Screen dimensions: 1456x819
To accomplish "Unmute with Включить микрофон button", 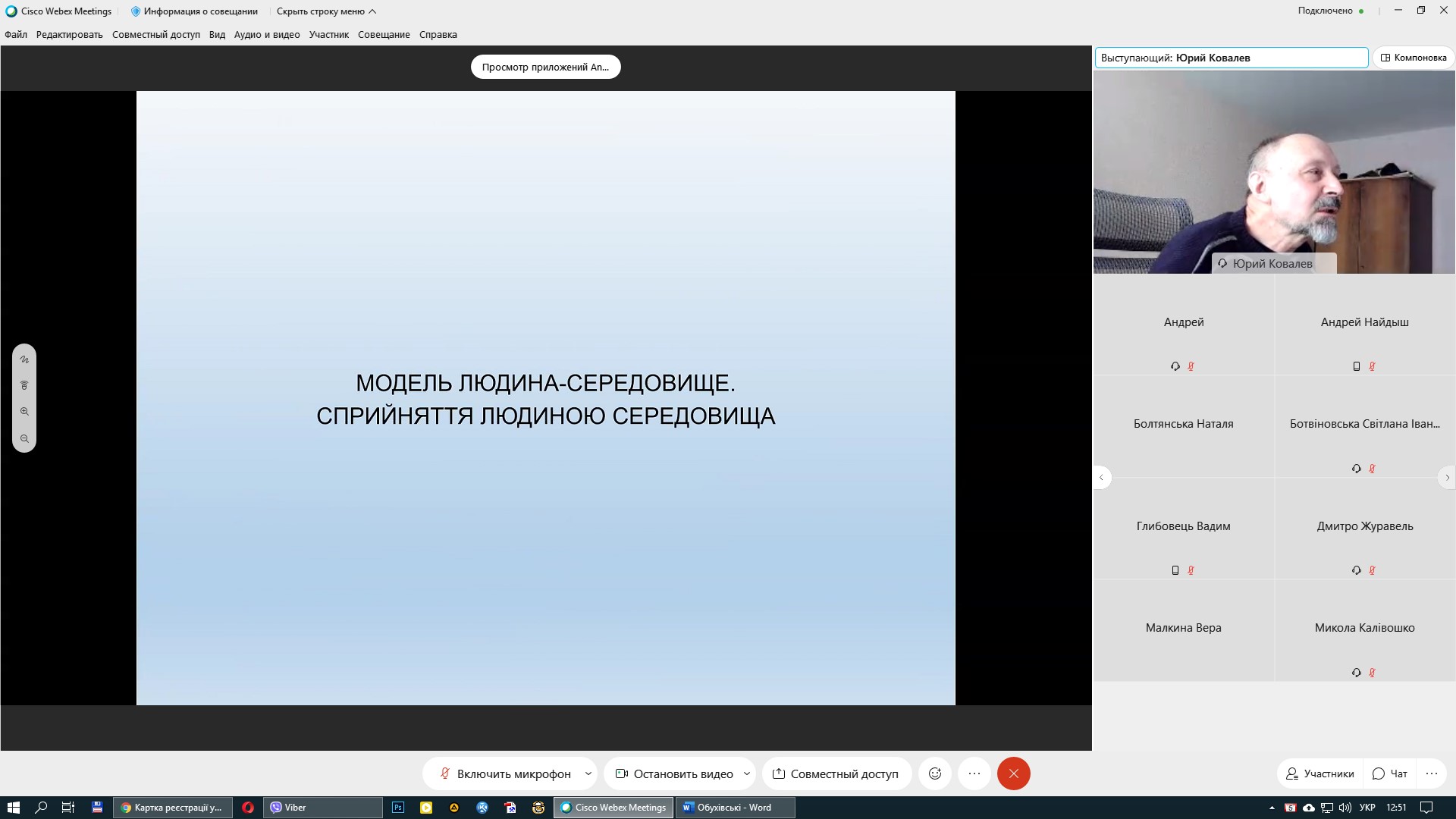I will 505,773.
